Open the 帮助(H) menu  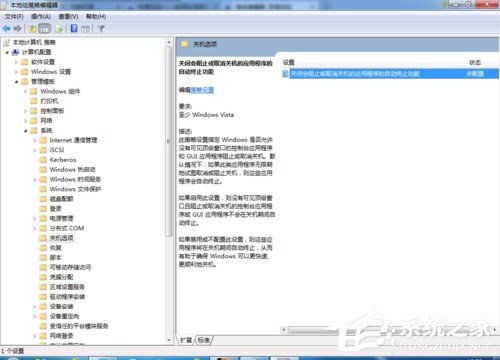[96, 16]
